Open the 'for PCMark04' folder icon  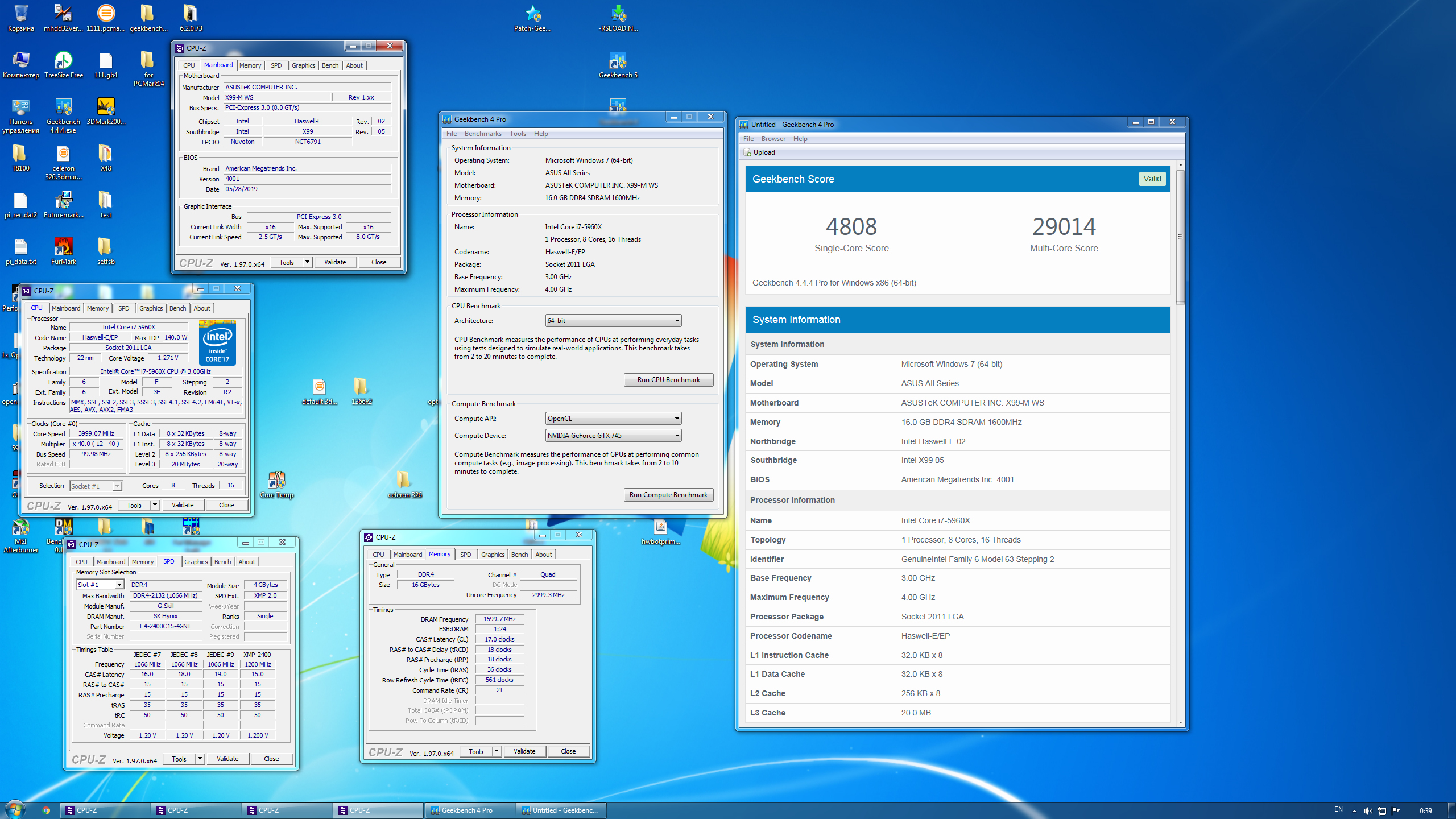pyautogui.click(x=148, y=68)
